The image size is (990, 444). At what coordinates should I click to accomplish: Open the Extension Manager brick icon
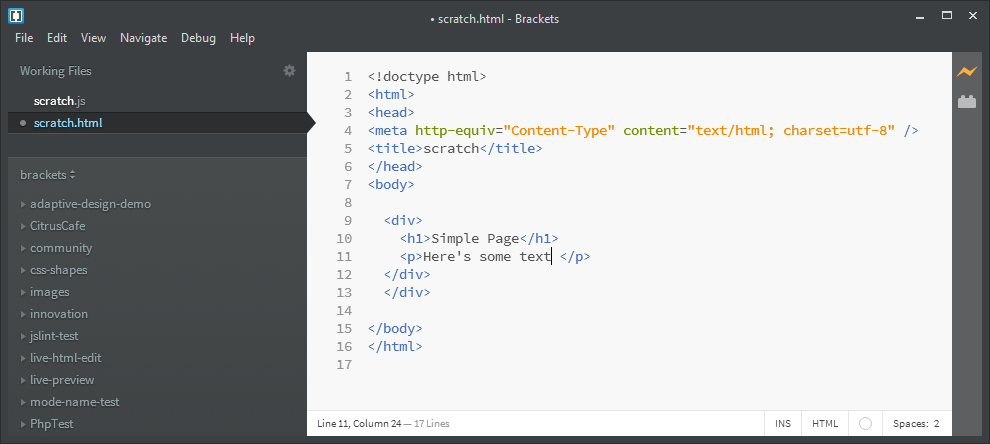point(967,101)
